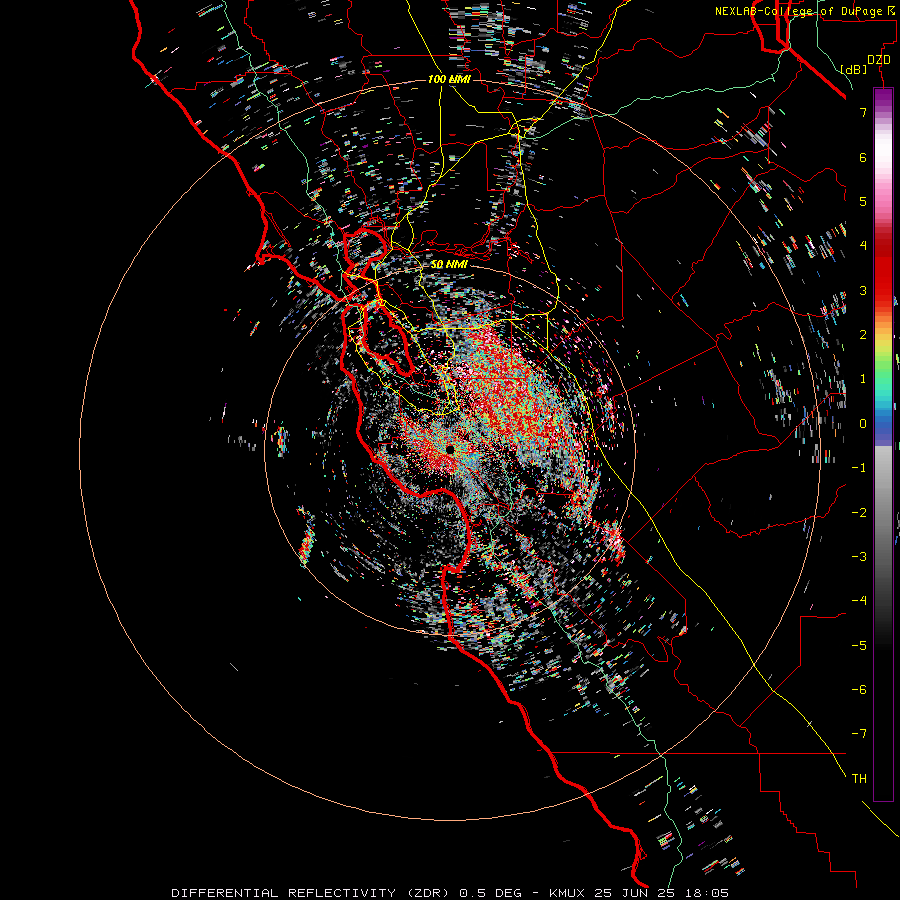Select the 6 value on the dB scale

tap(863, 157)
